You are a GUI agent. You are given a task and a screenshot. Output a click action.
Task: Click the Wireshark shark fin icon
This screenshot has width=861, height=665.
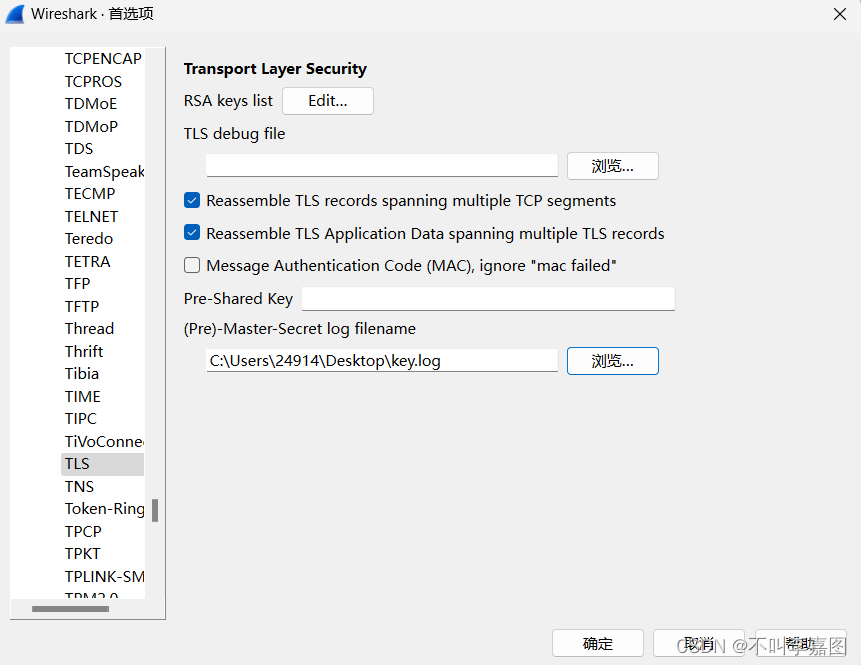[14, 14]
